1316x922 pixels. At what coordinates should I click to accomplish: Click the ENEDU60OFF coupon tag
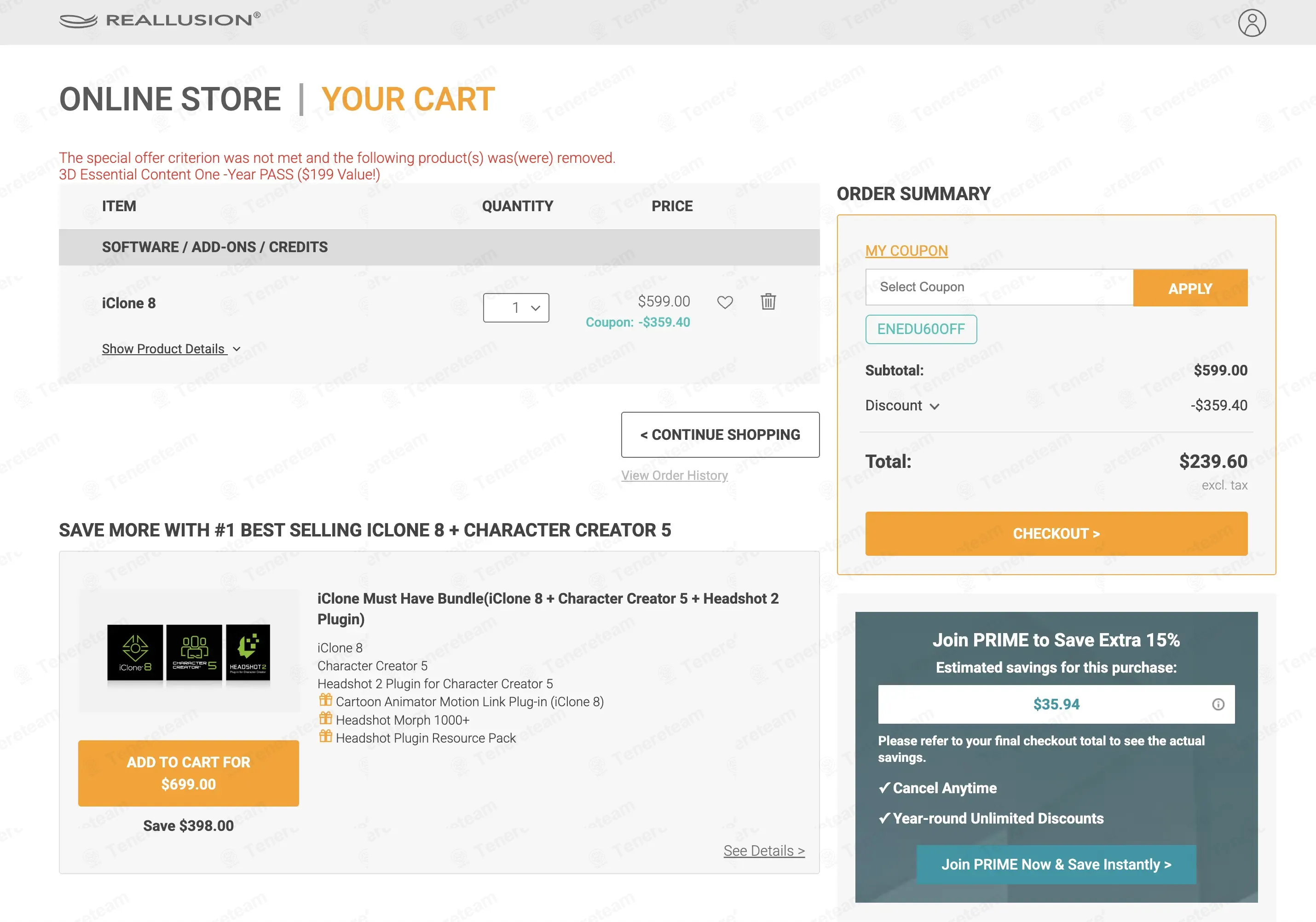(921, 329)
